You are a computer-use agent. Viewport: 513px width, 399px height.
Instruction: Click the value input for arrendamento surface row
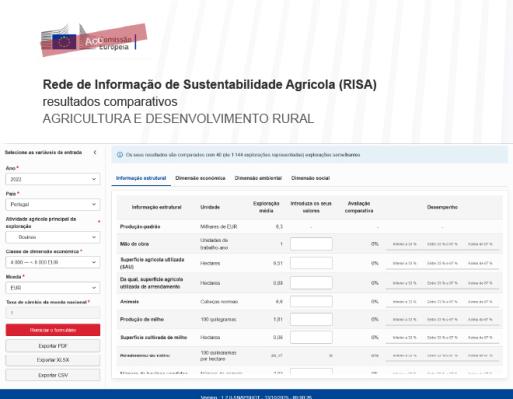tap(311, 283)
